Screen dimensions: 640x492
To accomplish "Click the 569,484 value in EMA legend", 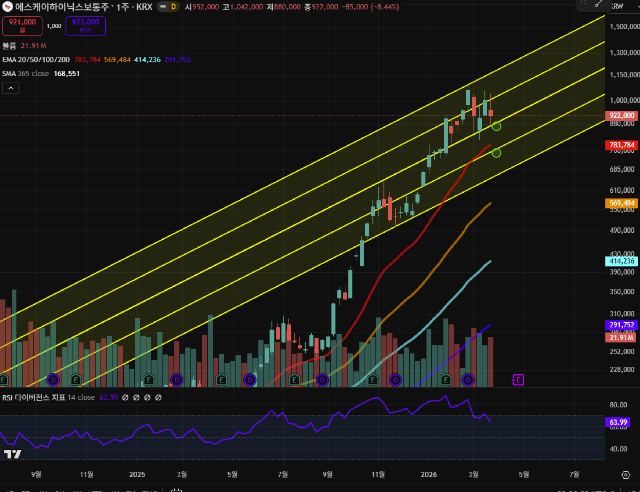I will [117, 60].
